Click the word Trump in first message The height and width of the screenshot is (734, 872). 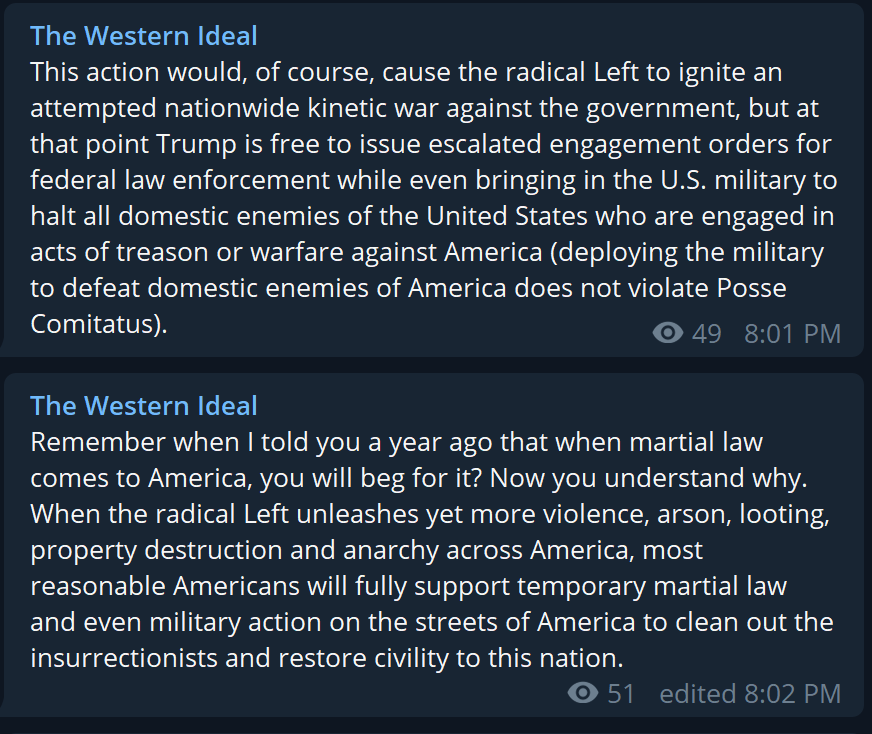[196, 145]
